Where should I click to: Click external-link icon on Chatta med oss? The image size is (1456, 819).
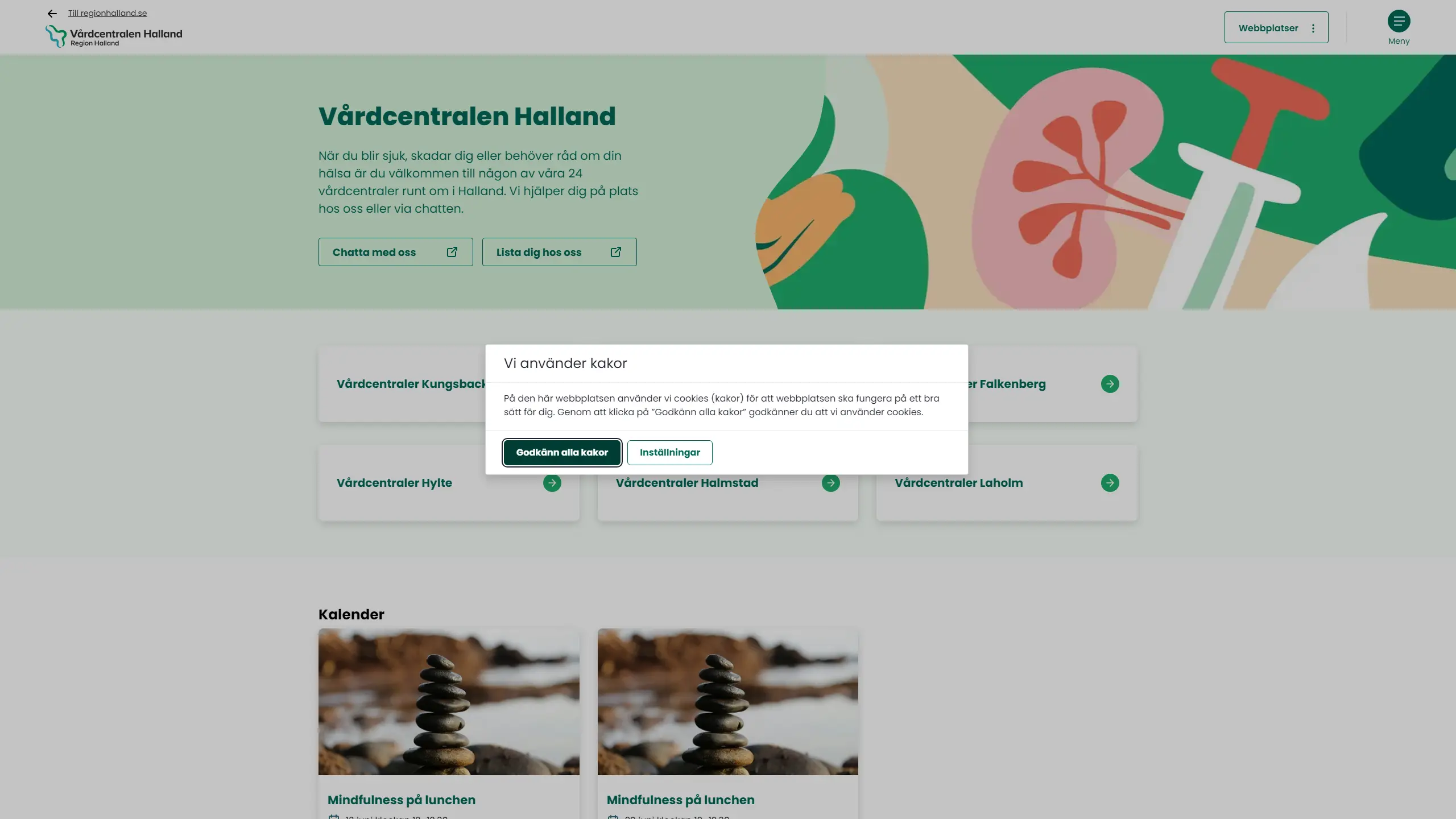(x=452, y=252)
